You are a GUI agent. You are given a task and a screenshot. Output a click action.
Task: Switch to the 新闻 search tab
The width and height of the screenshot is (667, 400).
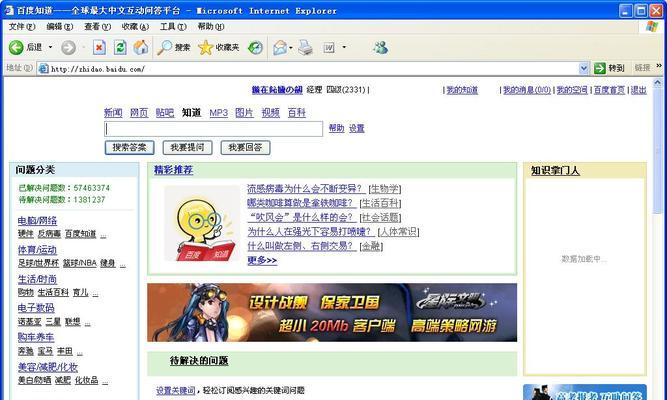tap(113, 113)
